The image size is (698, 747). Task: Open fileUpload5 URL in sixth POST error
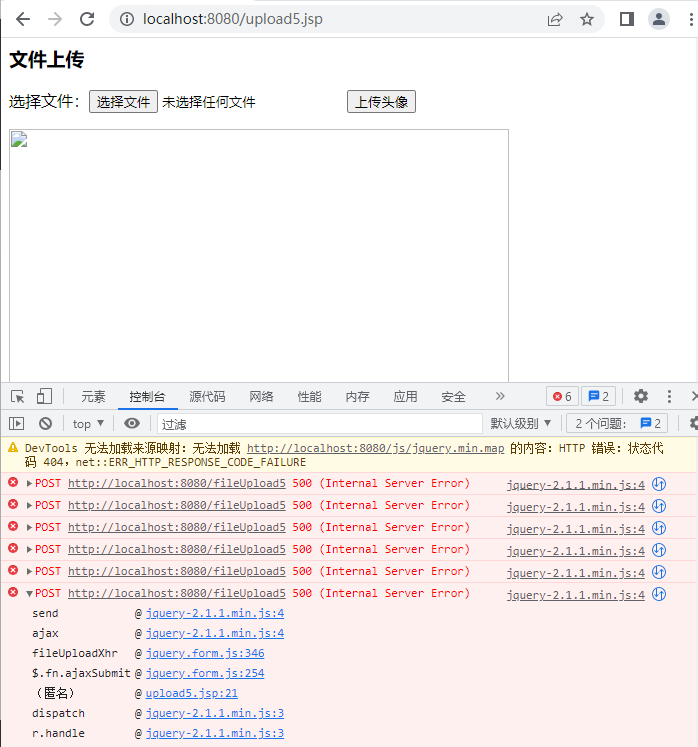pyautogui.click(x=177, y=593)
